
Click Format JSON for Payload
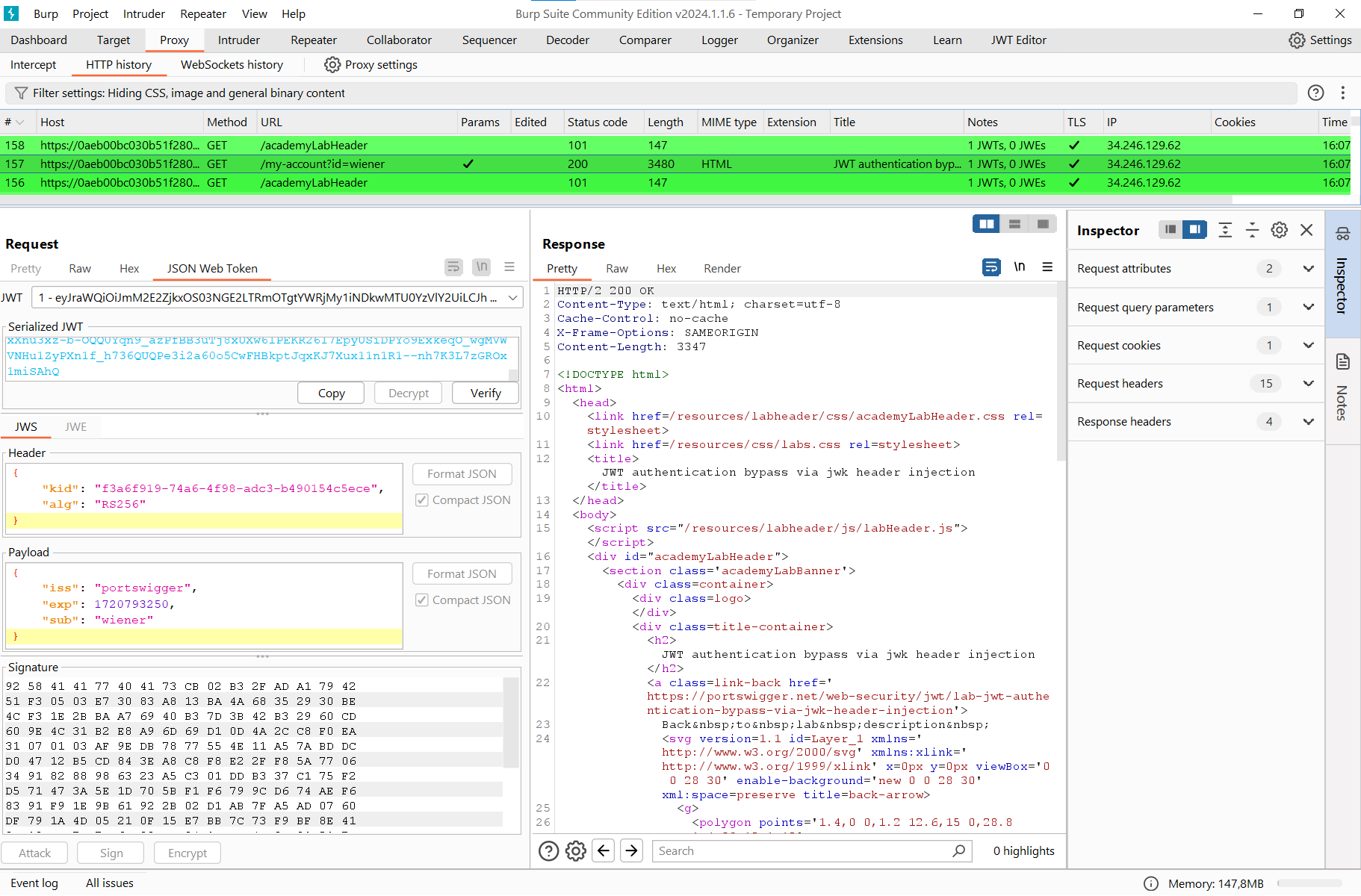pos(462,574)
